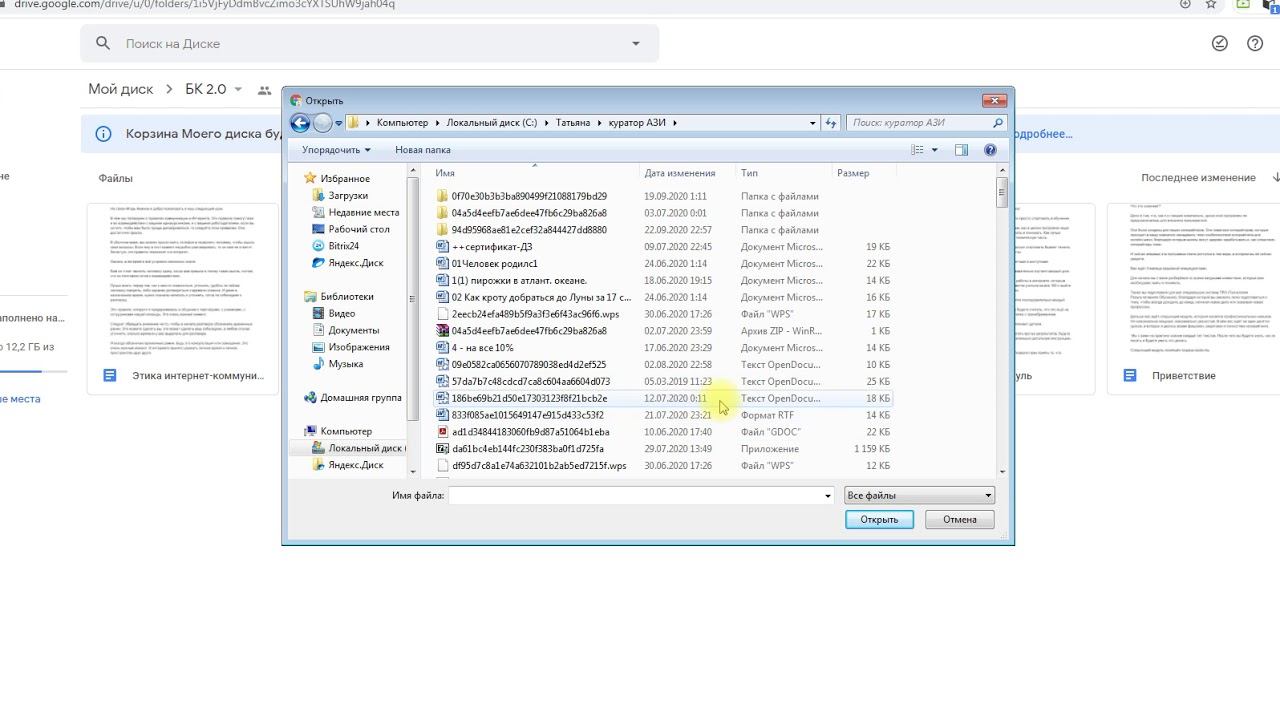
Task: Click the offline-ready checkmark icon in Drive
Action: [x=1219, y=43]
